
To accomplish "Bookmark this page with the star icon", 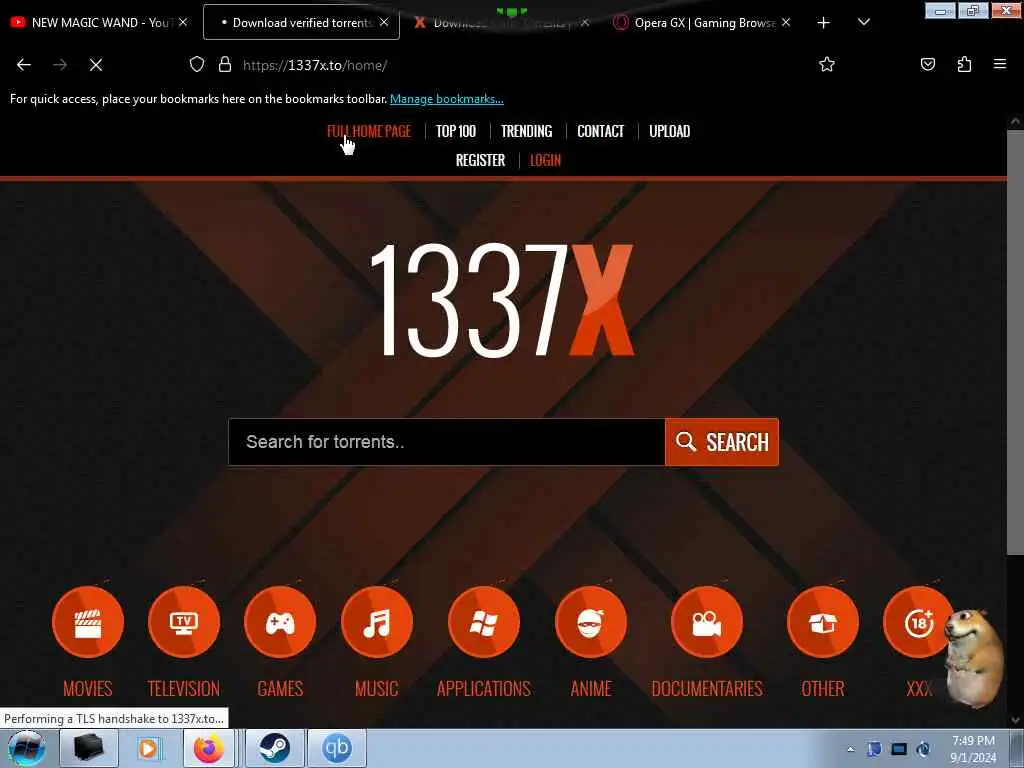I will (x=827, y=64).
